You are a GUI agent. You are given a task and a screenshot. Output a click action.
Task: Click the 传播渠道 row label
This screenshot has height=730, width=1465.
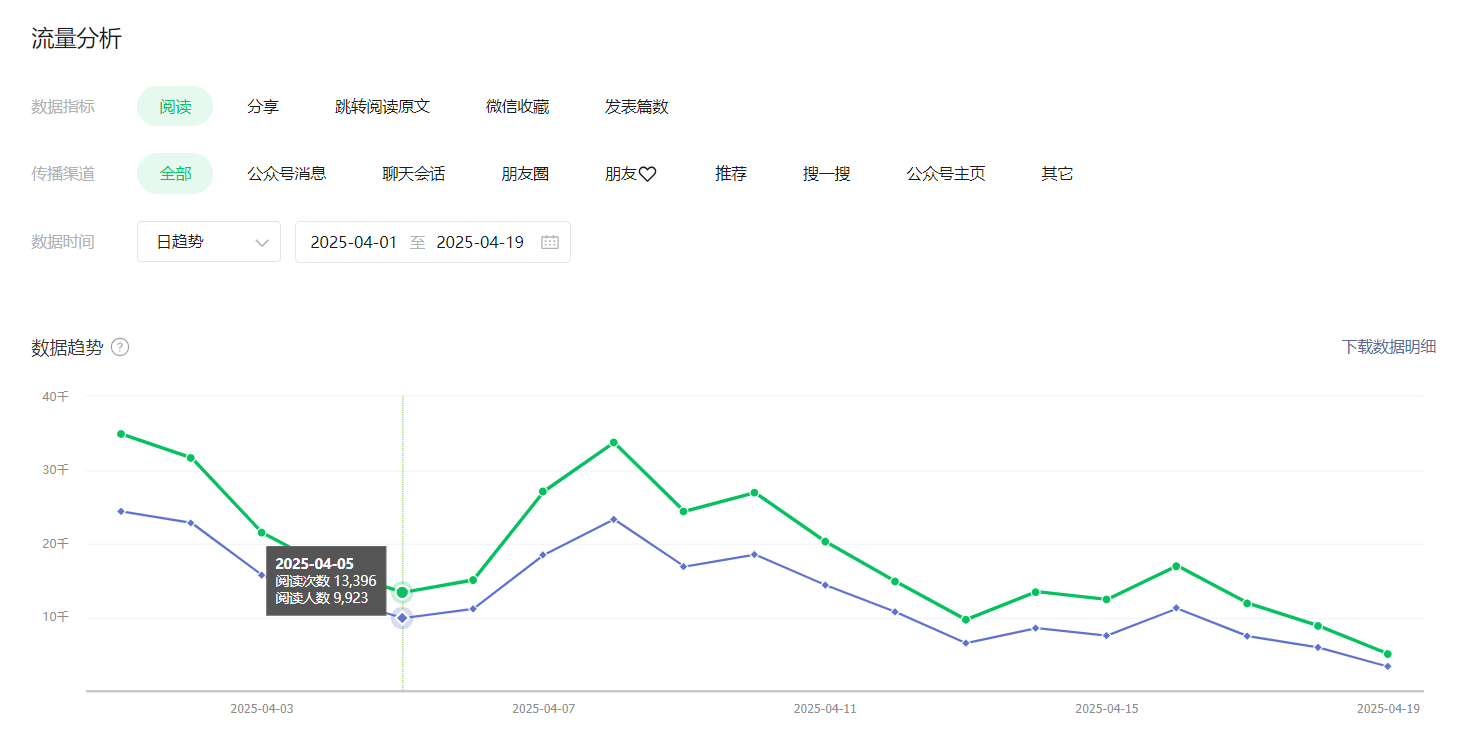[63, 173]
